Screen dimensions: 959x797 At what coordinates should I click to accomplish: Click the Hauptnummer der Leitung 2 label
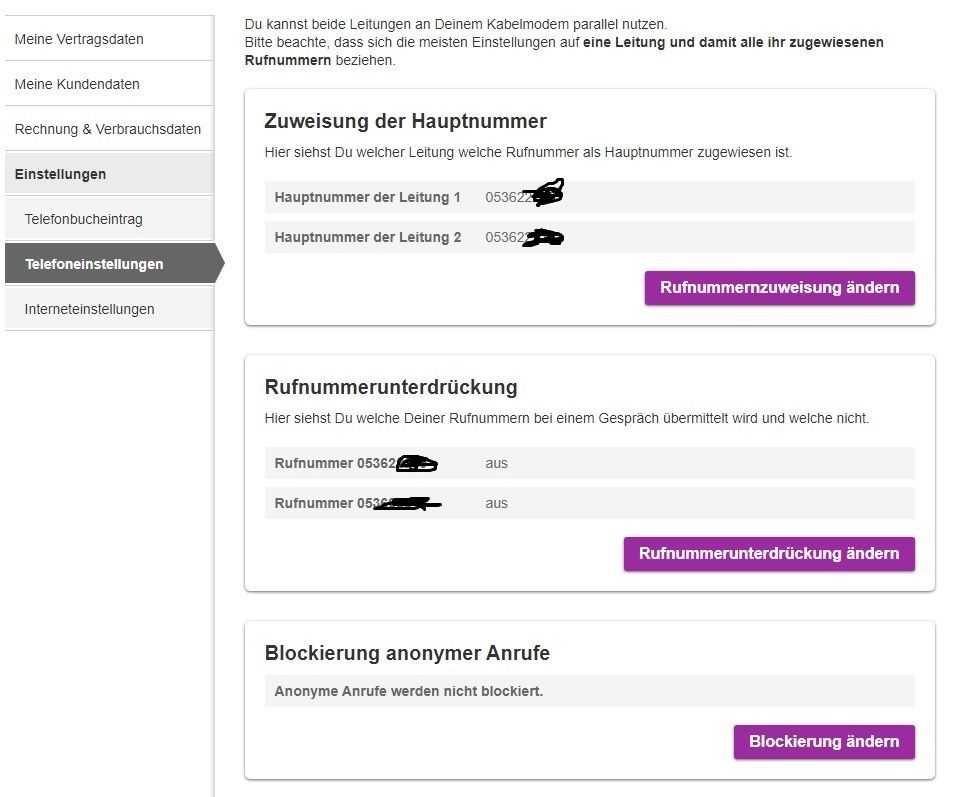click(x=367, y=237)
